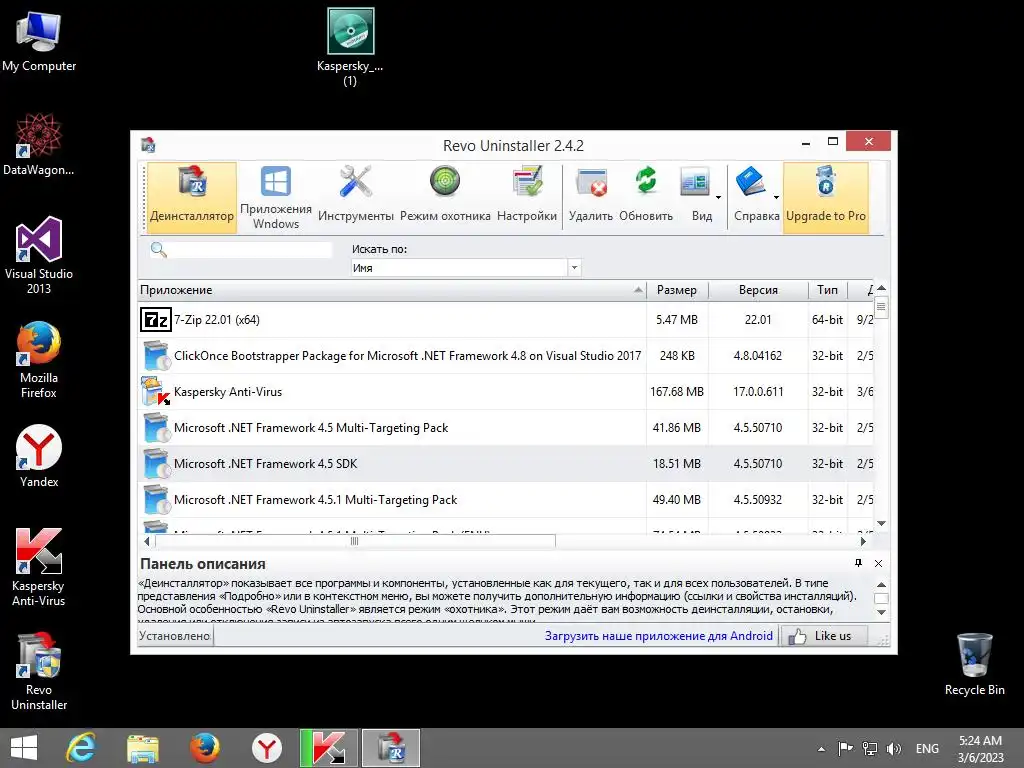Click the Like us button
The image size is (1024, 768).
click(824, 636)
